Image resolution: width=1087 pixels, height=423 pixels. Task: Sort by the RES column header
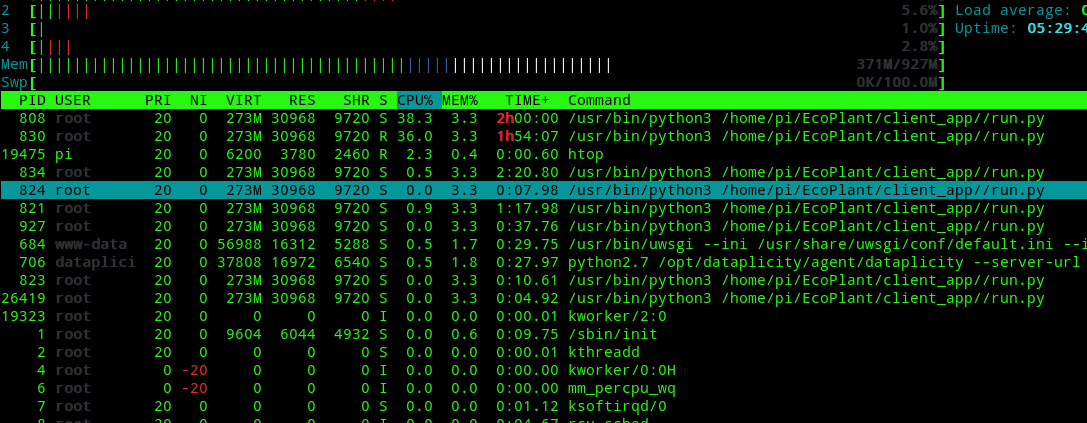pyautogui.click(x=302, y=100)
